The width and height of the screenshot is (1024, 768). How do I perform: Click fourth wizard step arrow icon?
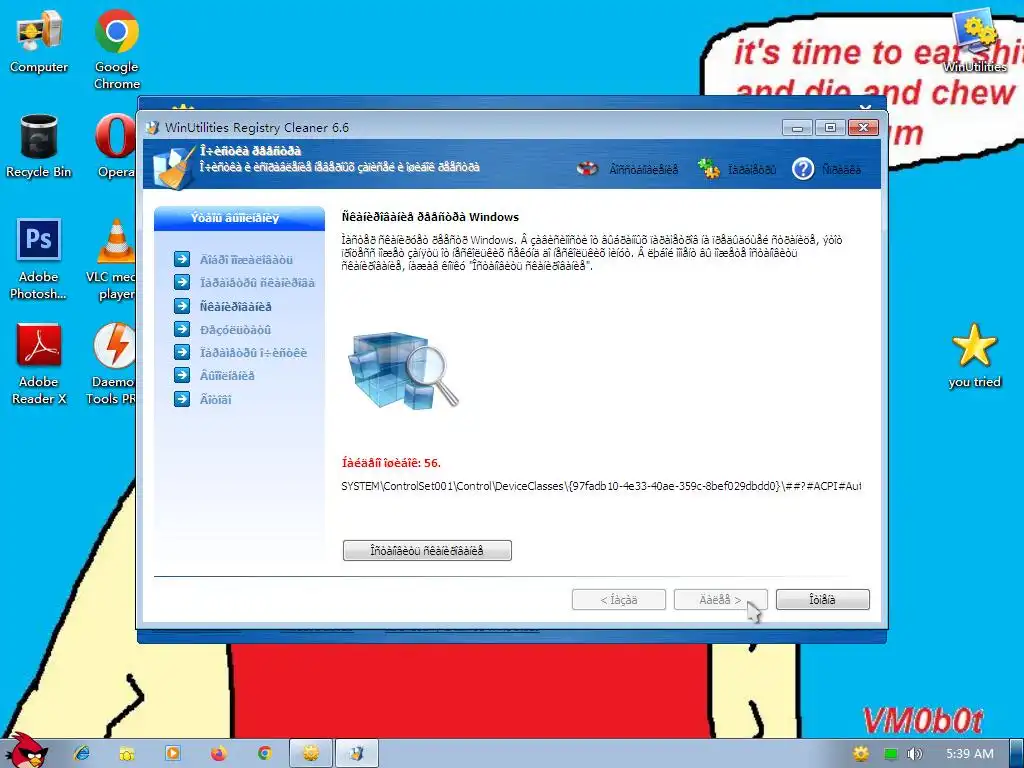pyautogui.click(x=182, y=329)
